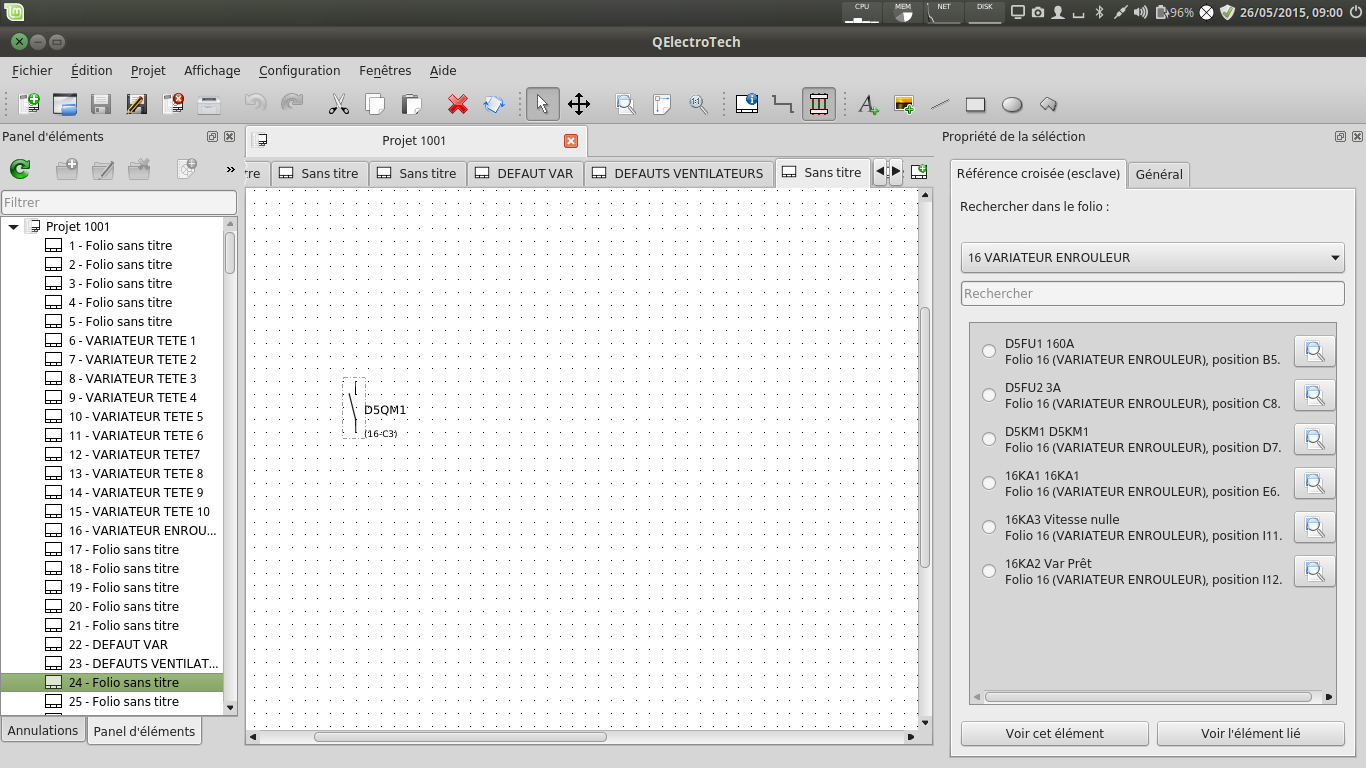Activate the move/pan view tool

coord(579,104)
